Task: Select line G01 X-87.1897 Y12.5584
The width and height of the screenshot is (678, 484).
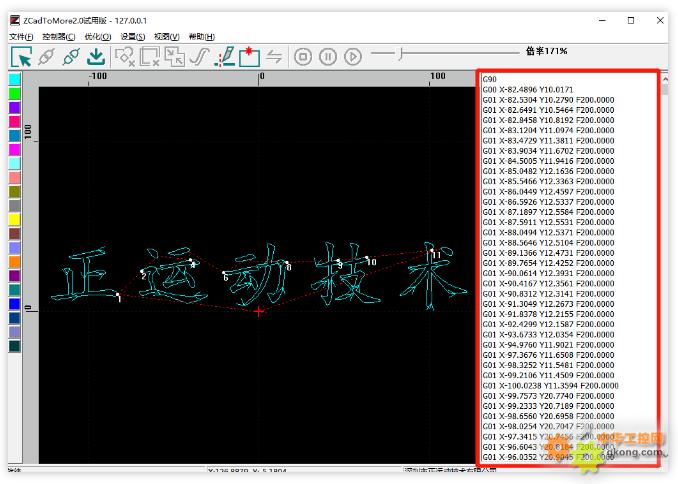Action: [548, 212]
